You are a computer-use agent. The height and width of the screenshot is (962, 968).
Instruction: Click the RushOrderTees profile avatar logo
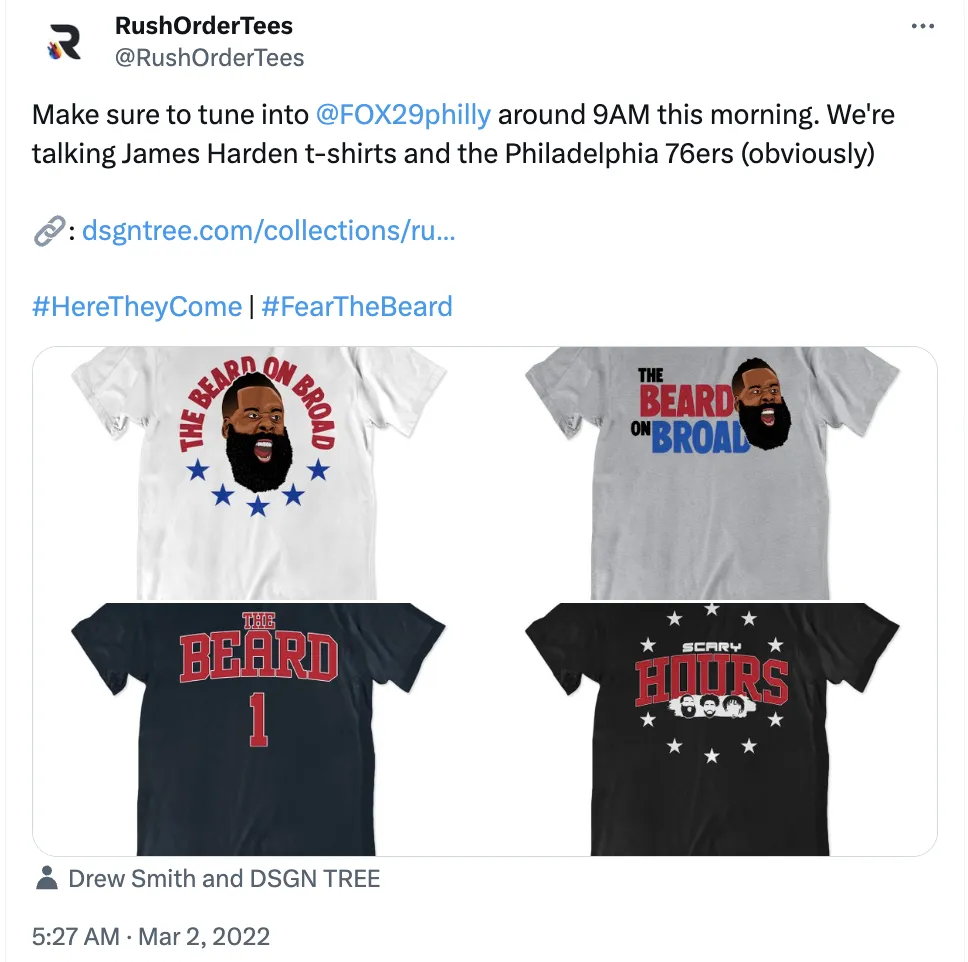point(65,42)
